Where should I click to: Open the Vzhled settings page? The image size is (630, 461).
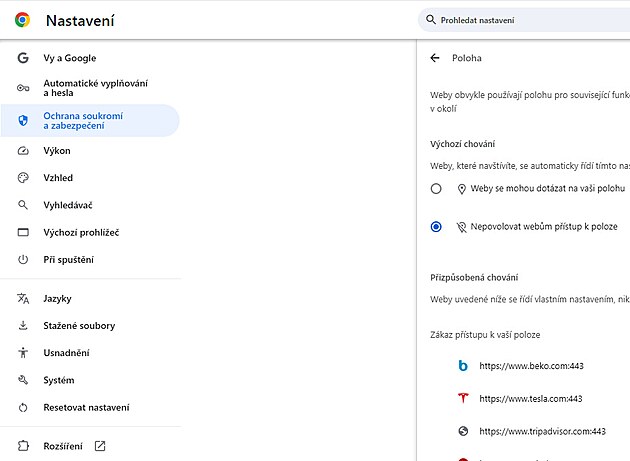pyautogui.click(x=57, y=177)
